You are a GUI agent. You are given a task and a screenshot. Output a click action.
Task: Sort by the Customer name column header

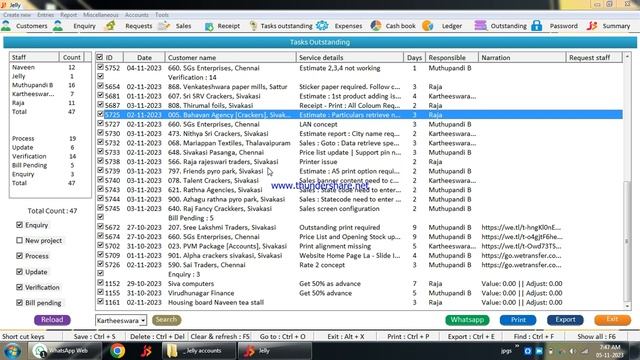point(230,58)
